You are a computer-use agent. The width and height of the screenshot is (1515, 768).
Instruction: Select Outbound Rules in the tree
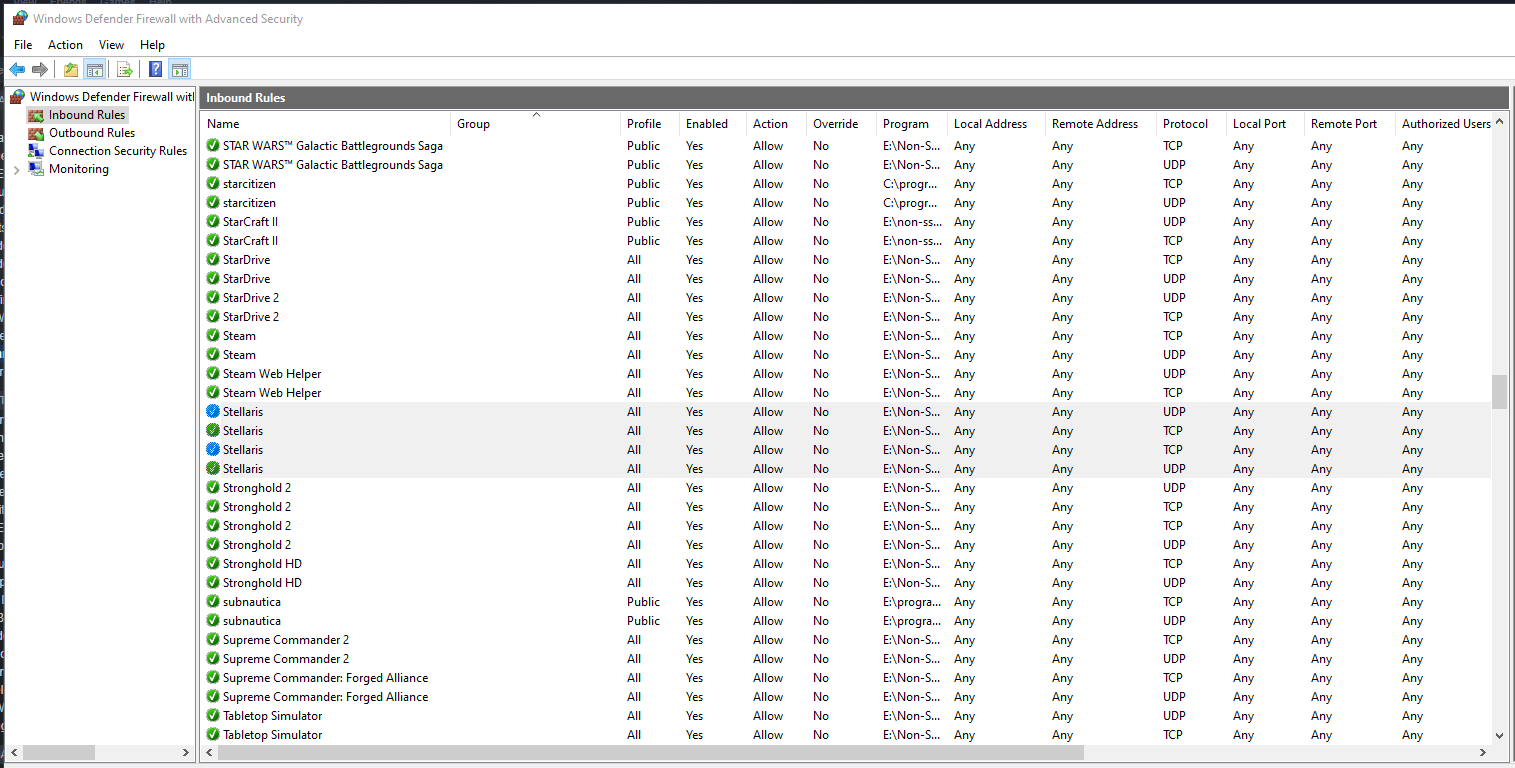pyautogui.click(x=92, y=133)
